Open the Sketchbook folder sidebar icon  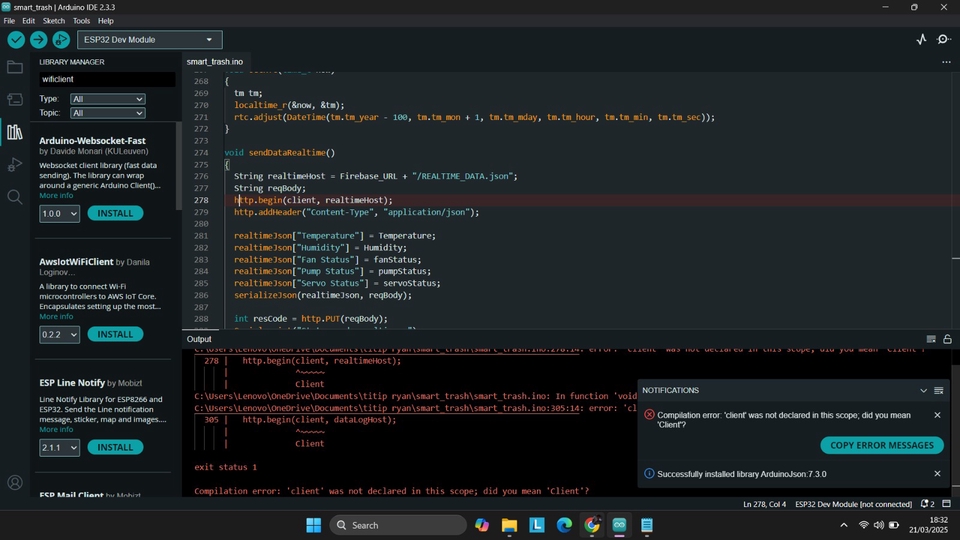coord(15,67)
